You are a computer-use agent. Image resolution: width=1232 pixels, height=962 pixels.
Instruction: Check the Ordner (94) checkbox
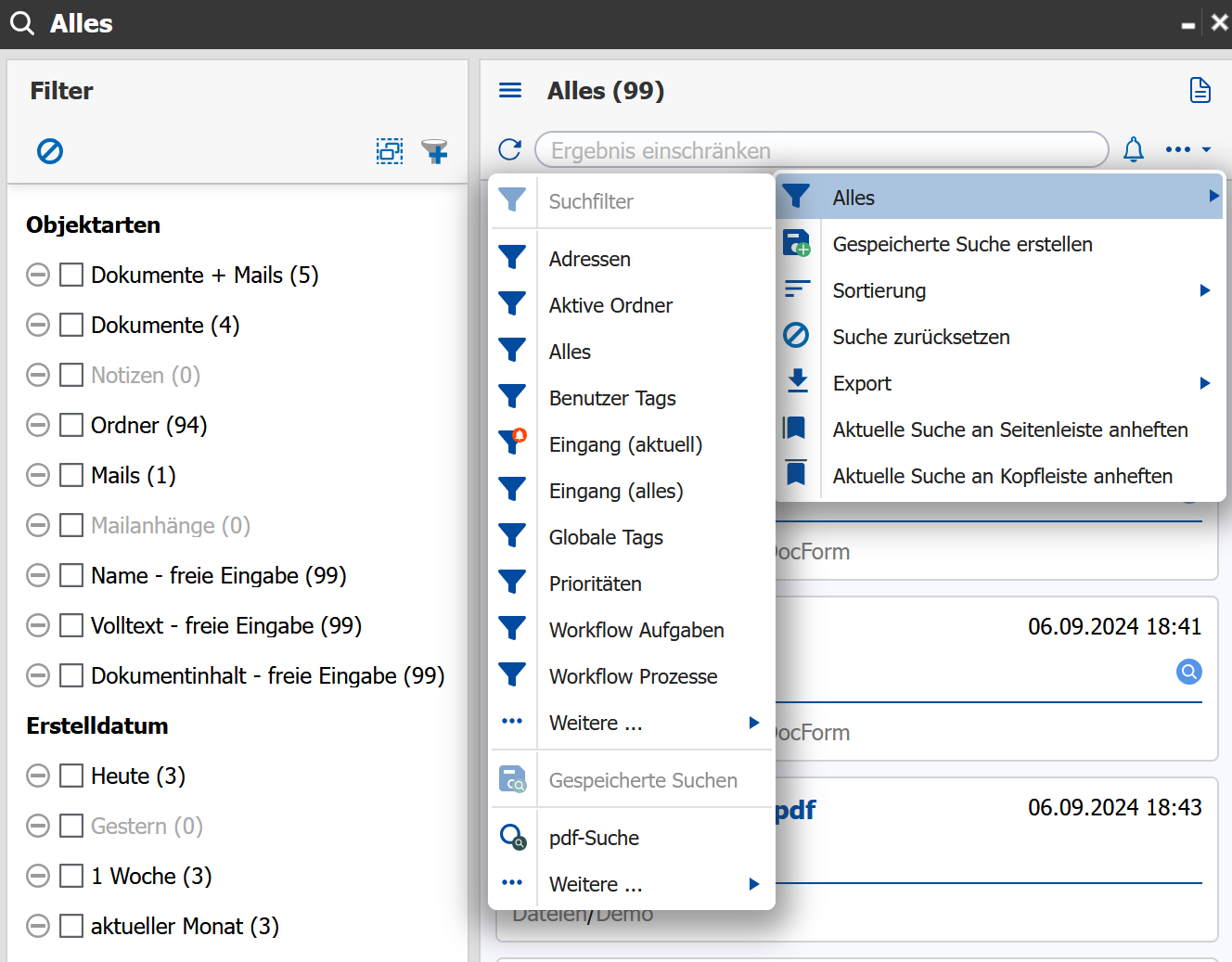tap(71, 425)
